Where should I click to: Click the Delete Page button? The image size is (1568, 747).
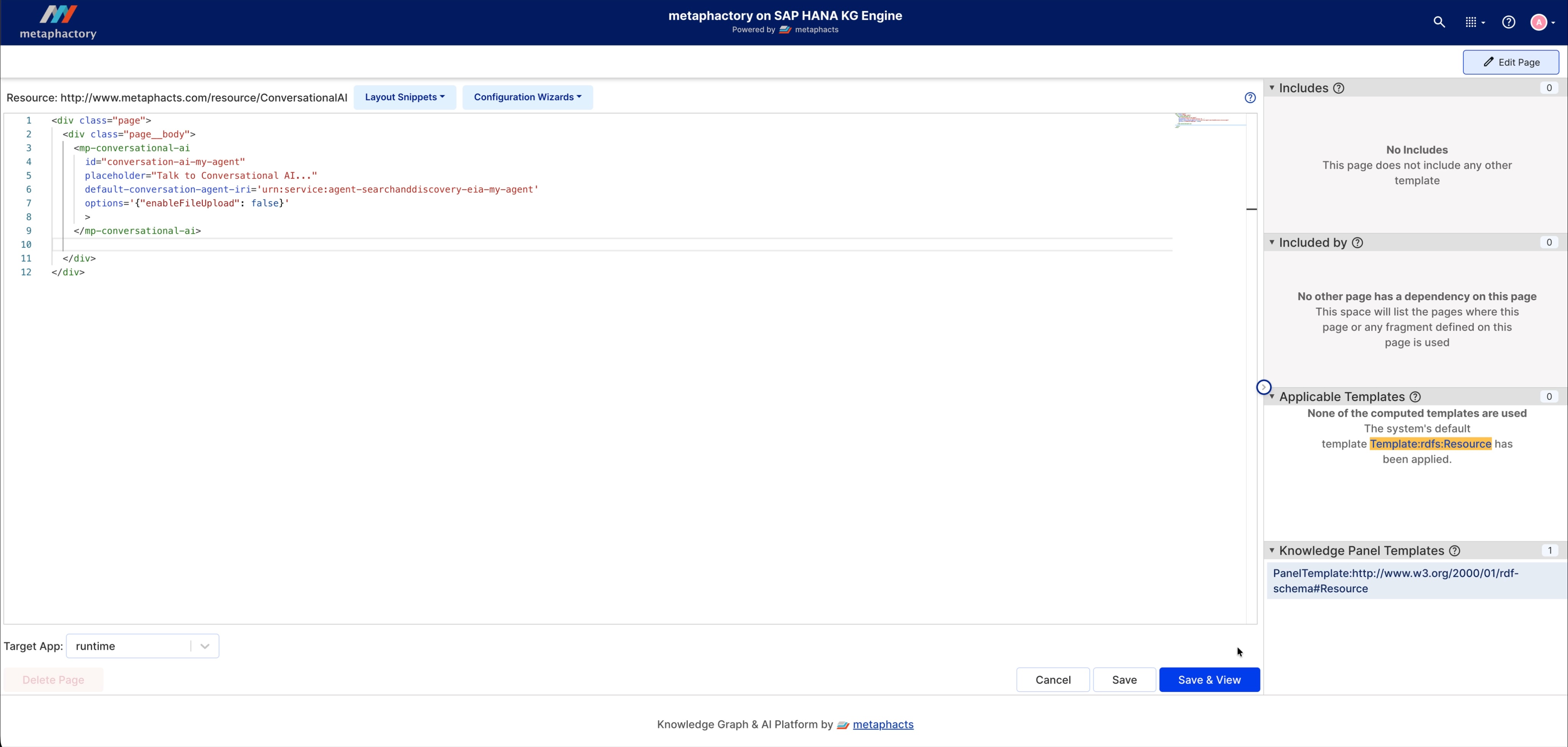[54, 680]
